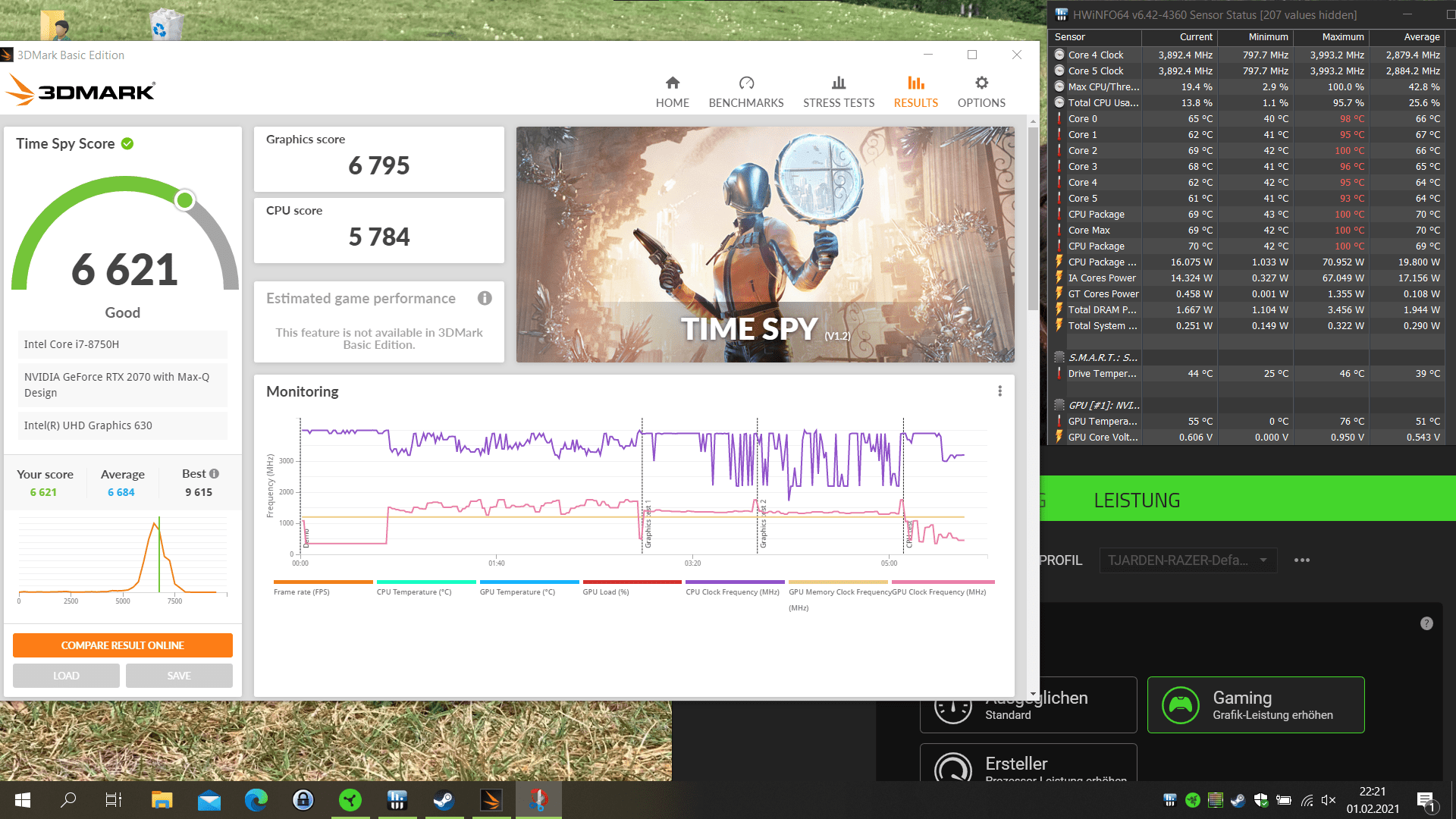Switch to the LEISTUNG tab

(x=1137, y=500)
